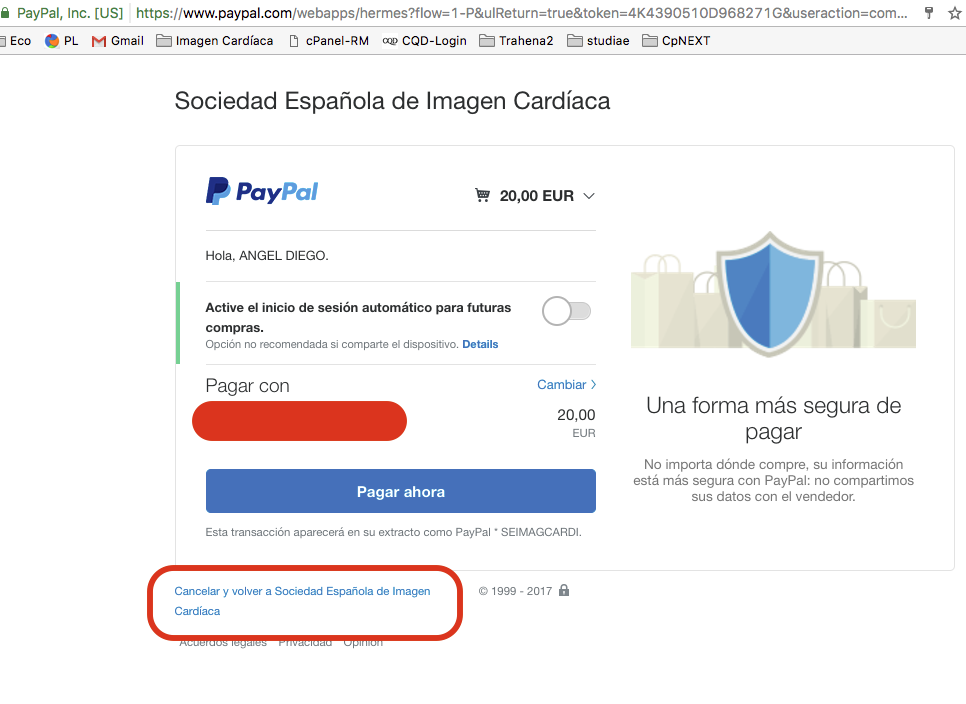Click the secure padlock icon in URL bar
Image resolution: width=966 pixels, height=704 pixels.
point(5,13)
